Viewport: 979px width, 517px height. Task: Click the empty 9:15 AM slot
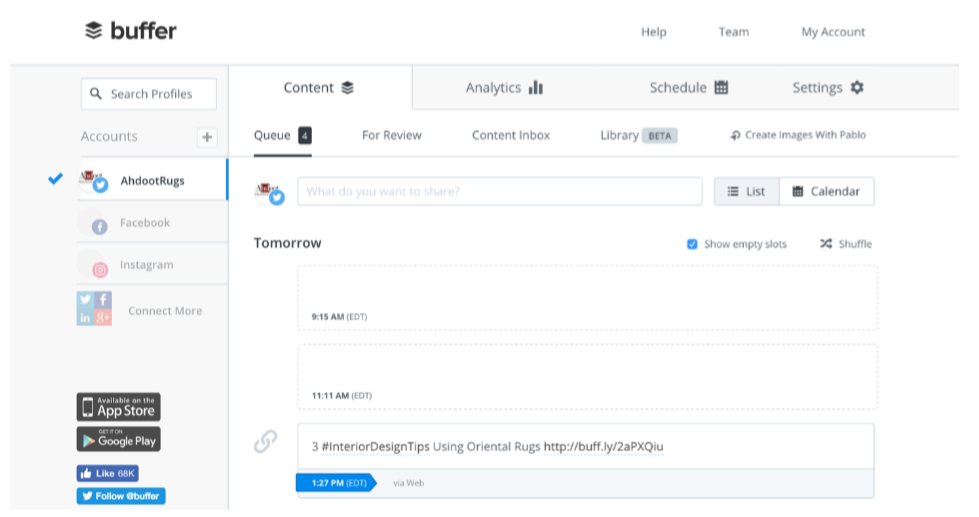[588, 298]
